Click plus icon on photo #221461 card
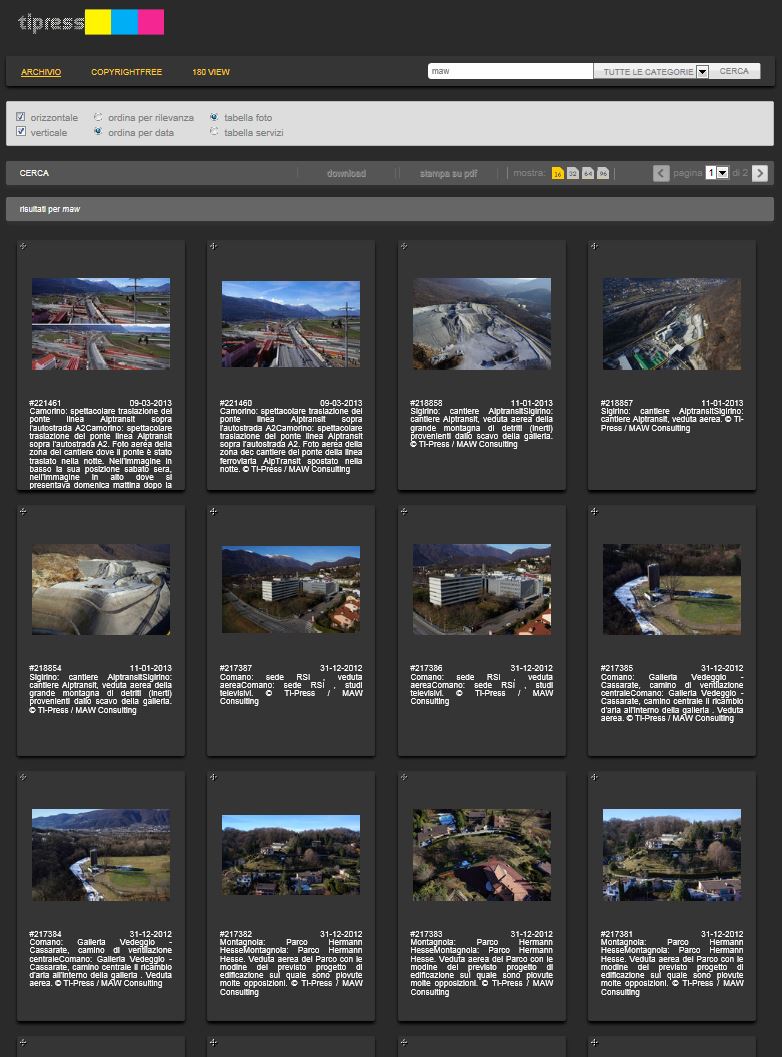This screenshot has width=782, height=1057. pos(23,246)
